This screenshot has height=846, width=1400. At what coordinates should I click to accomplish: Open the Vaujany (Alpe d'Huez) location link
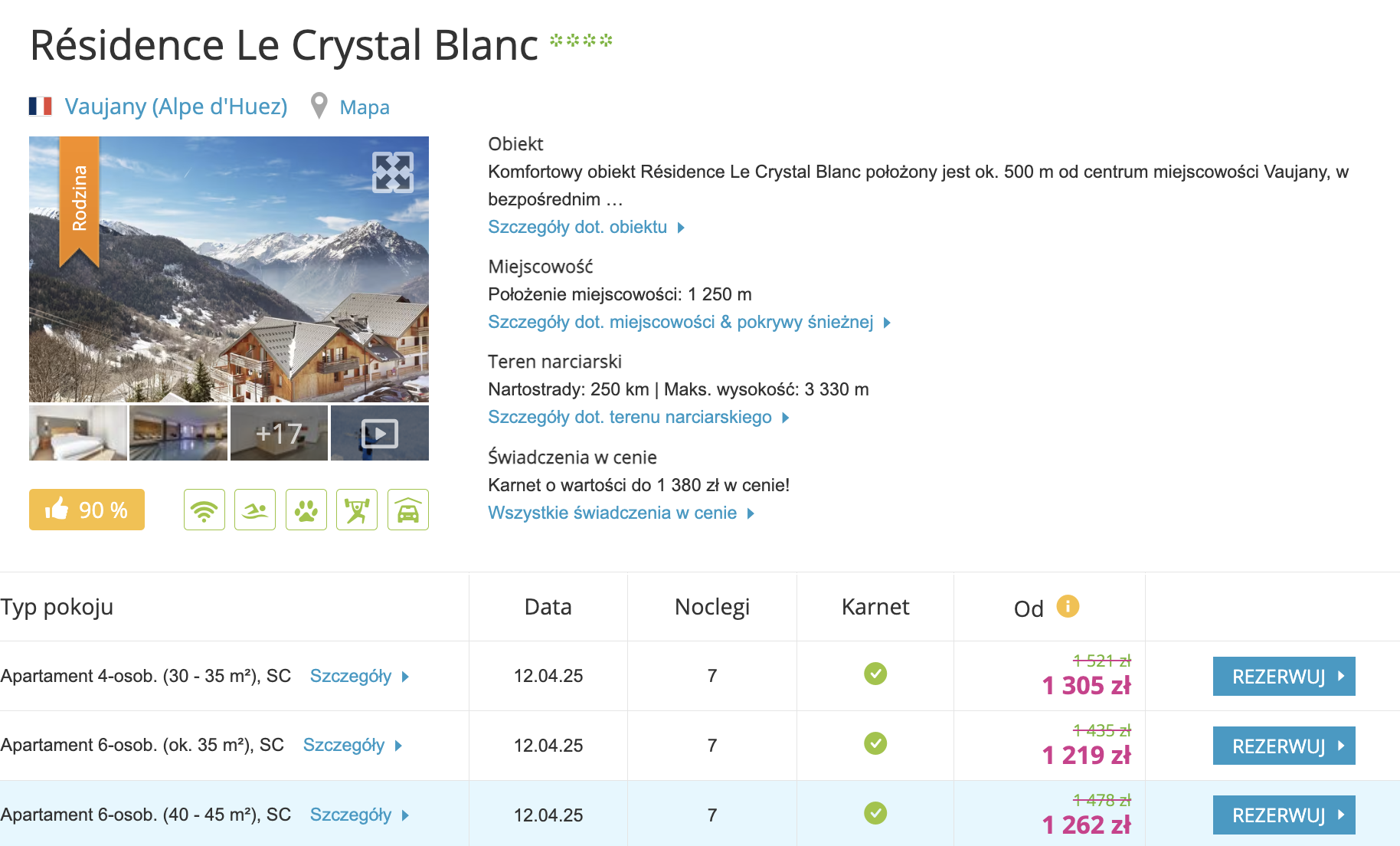[x=176, y=107]
